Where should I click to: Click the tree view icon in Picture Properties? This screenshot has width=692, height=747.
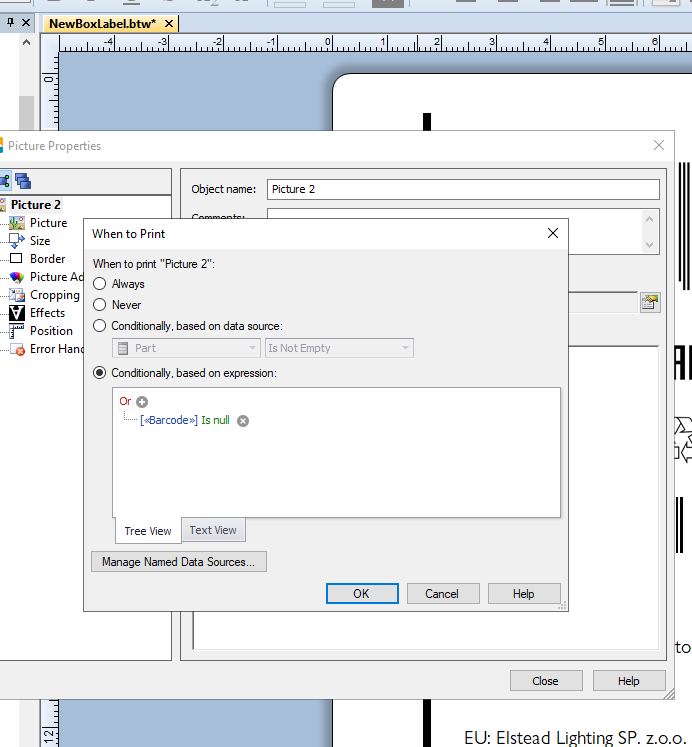click(x=5, y=181)
